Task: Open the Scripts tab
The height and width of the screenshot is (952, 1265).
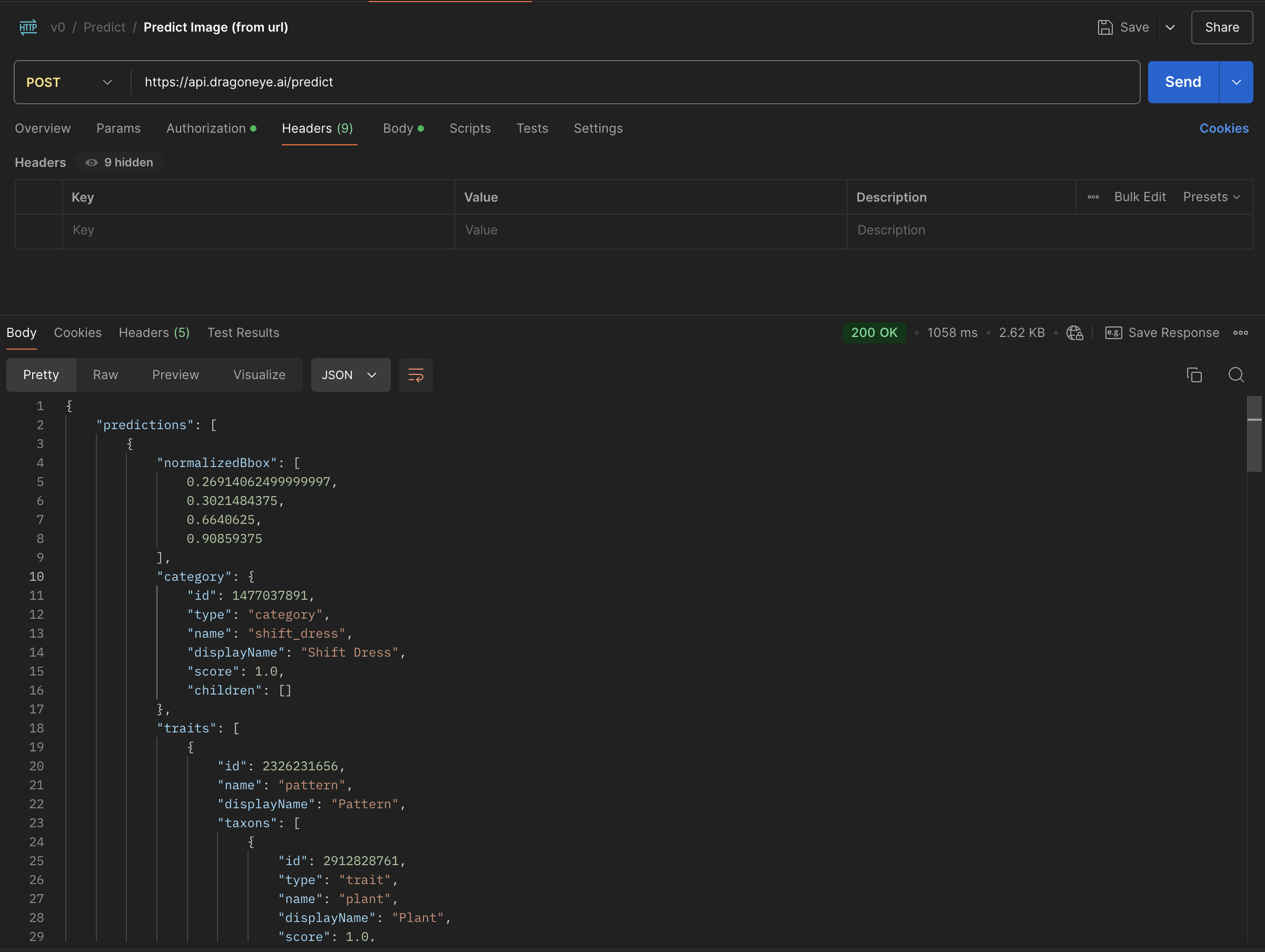Action: 470,128
